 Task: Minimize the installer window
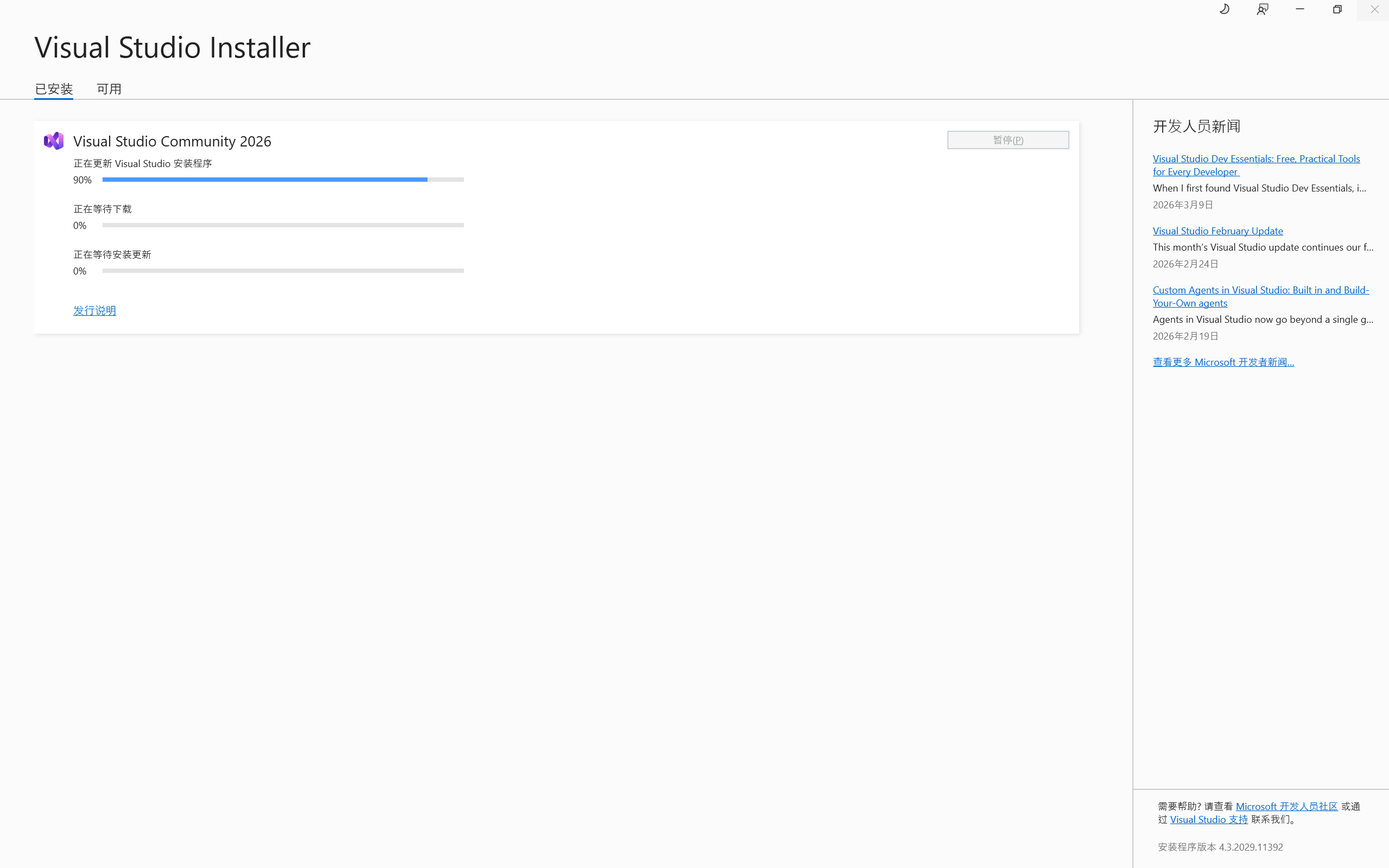pyautogui.click(x=1299, y=9)
